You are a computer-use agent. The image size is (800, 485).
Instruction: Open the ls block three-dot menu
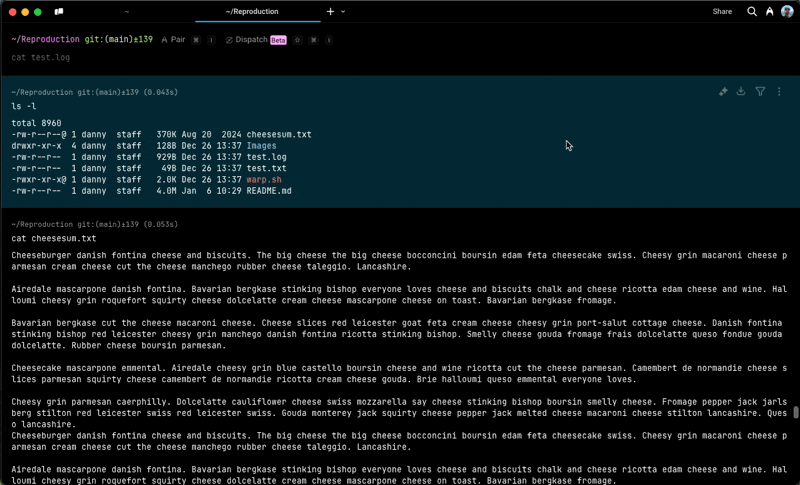pos(779,92)
